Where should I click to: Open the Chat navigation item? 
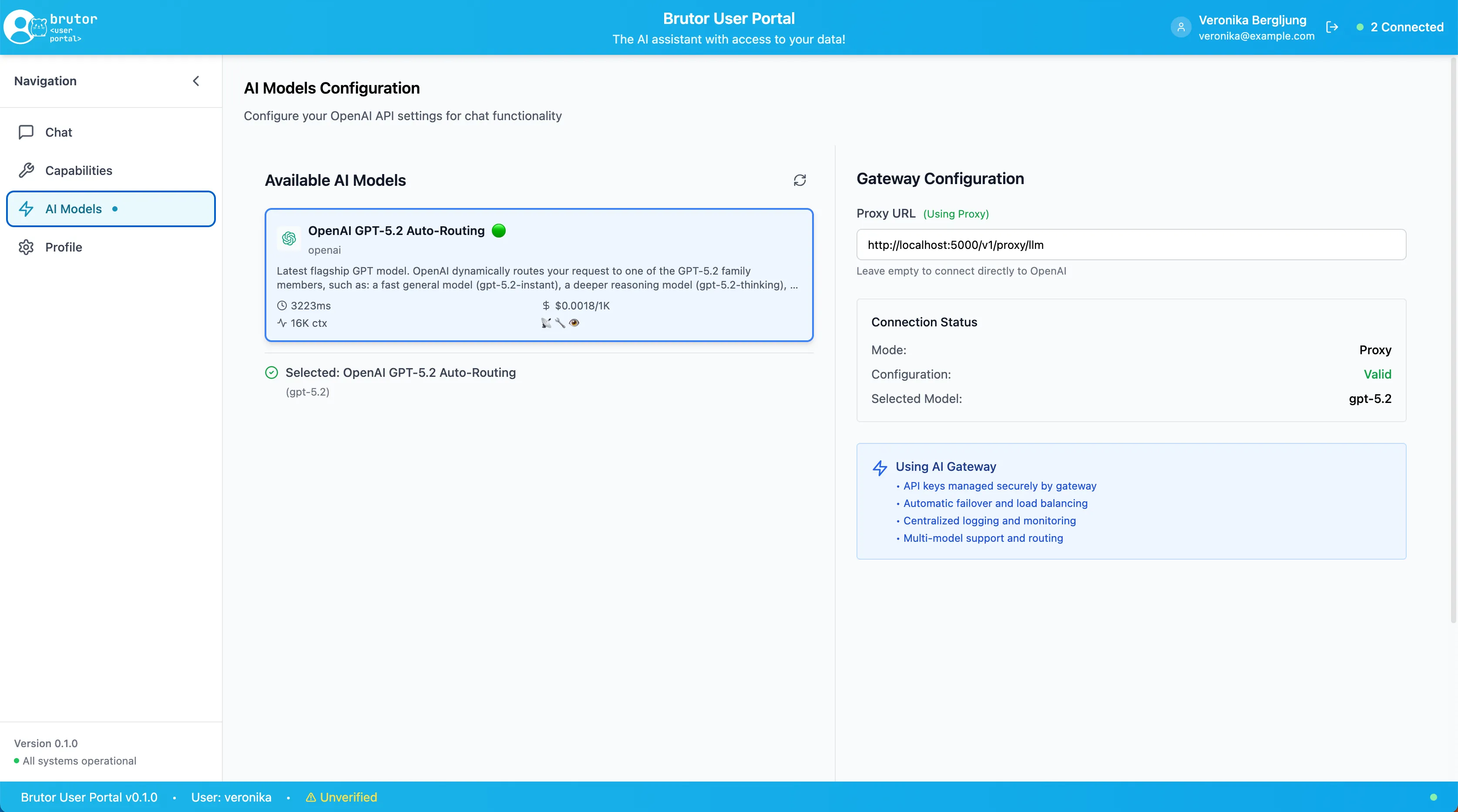click(x=111, y=132)
